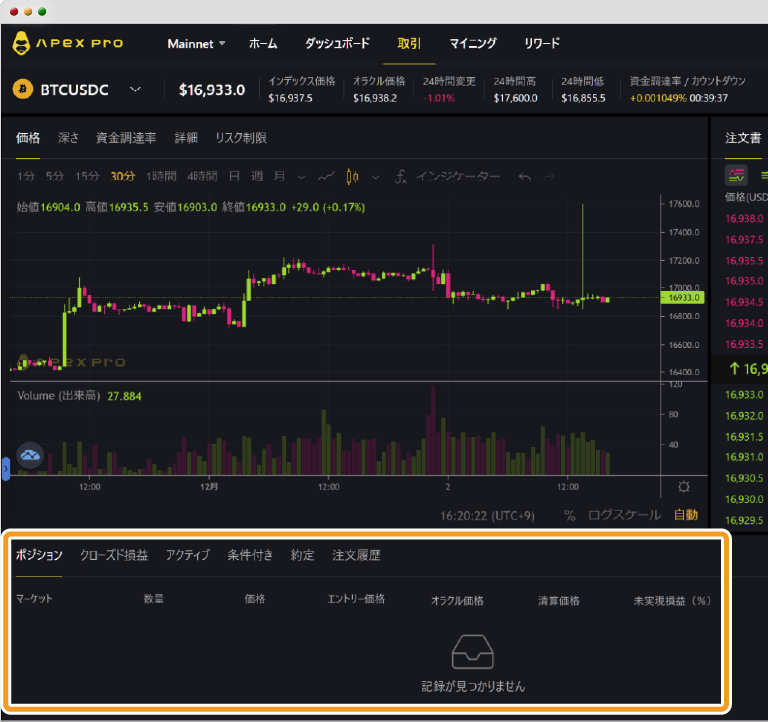Select the 注文書 order book tab
The width and height of the screenshot is (768, 722).
coord(743,138)
